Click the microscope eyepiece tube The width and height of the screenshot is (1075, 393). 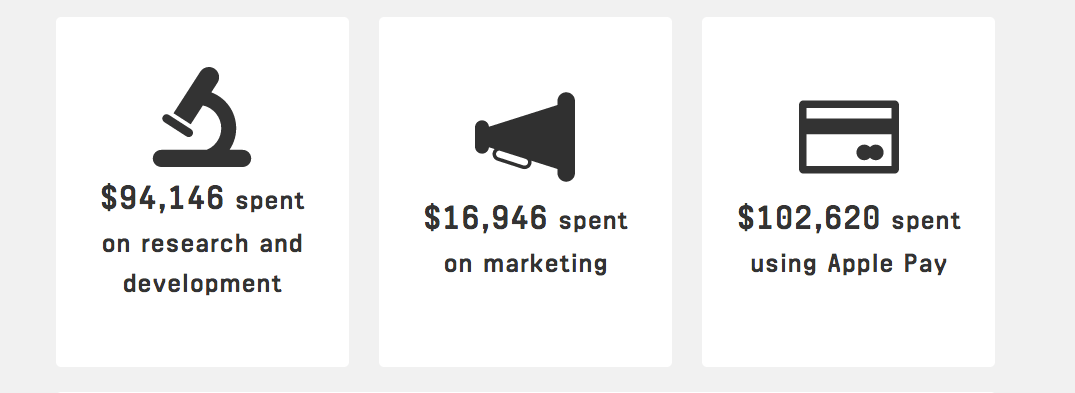[194, 96]
